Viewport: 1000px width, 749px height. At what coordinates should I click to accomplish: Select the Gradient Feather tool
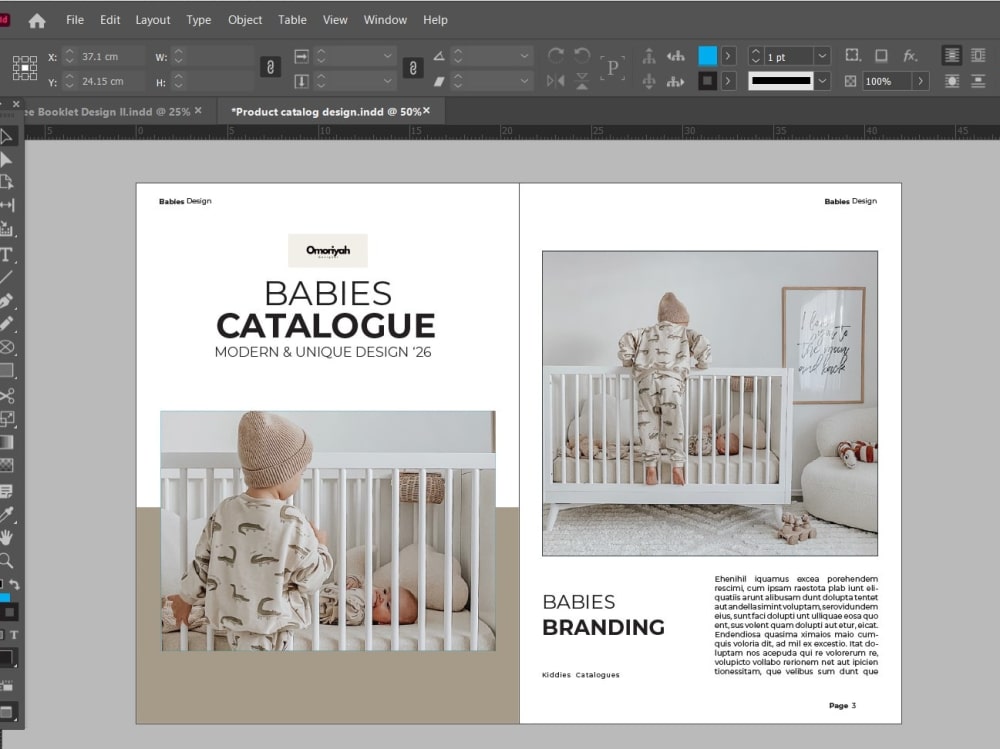point(6,465)
